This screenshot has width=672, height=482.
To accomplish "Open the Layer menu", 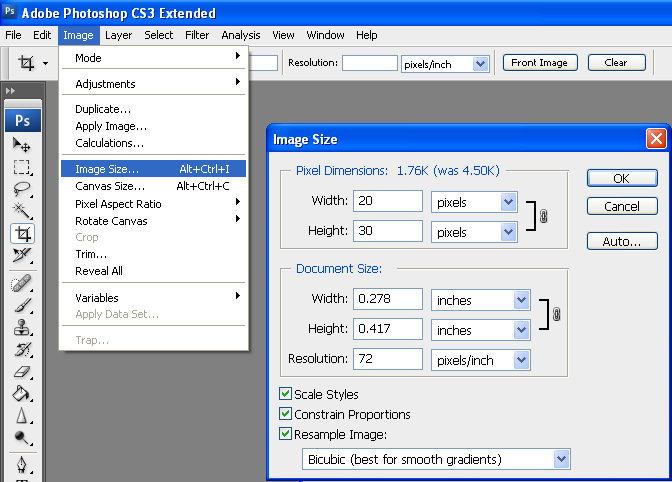I will click(118, 35).
